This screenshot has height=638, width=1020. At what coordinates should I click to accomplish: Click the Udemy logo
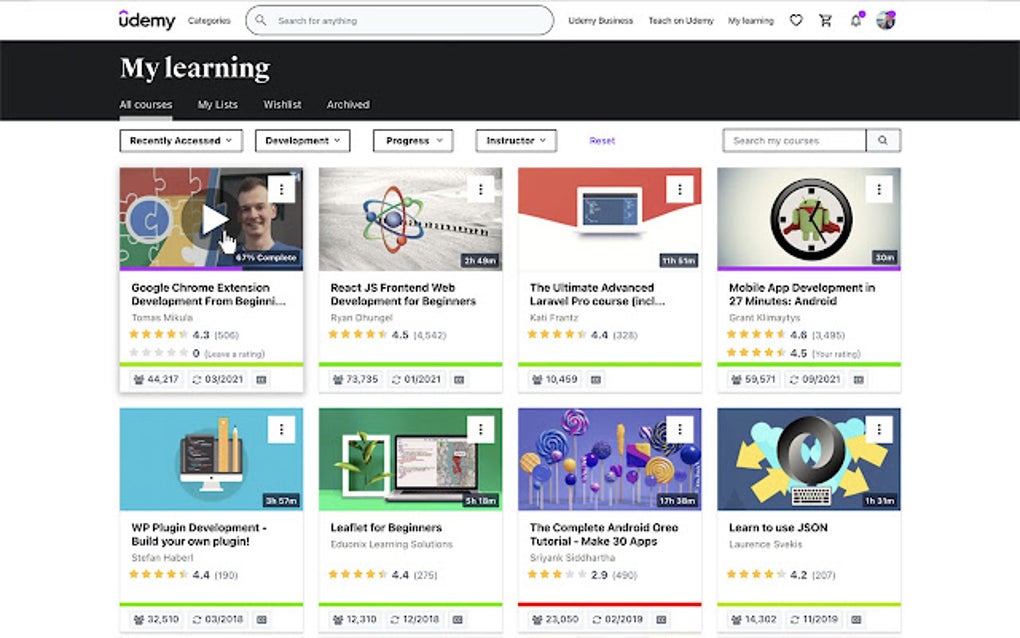coord(147,20)
